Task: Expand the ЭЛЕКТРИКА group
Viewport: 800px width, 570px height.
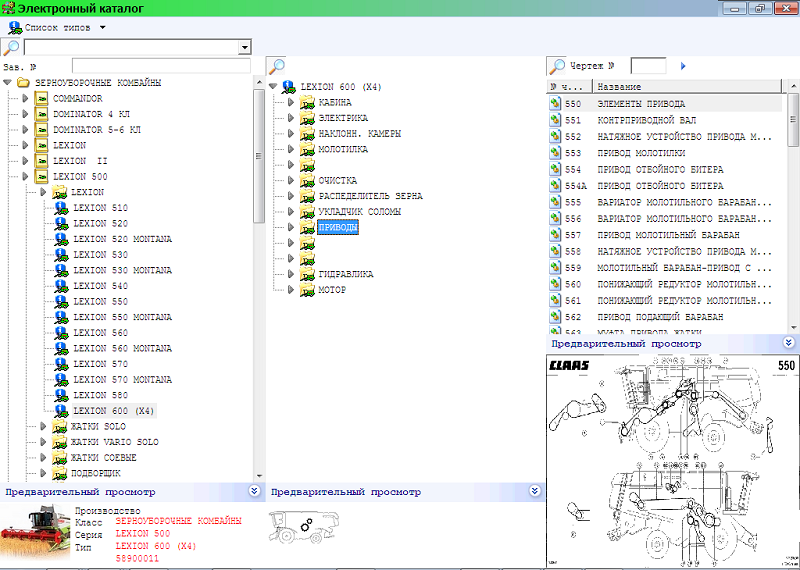Action: pyautogui.click(x=291, y=118)
